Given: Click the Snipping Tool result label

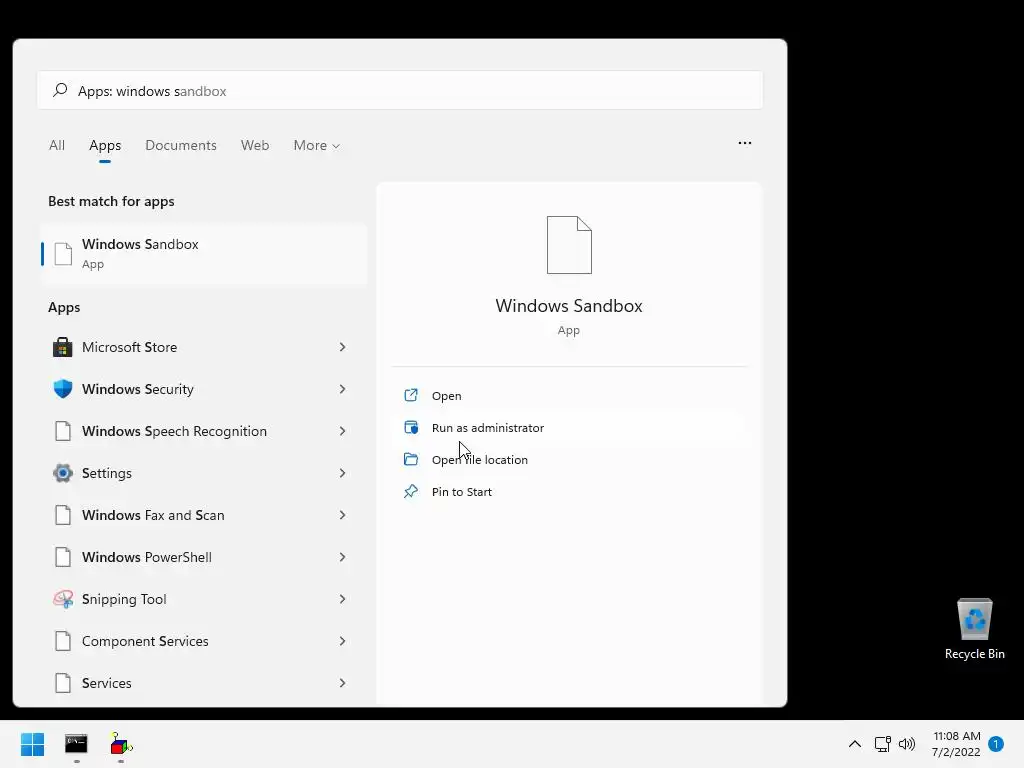Looking at the screenshot, I should coord(124,599).
